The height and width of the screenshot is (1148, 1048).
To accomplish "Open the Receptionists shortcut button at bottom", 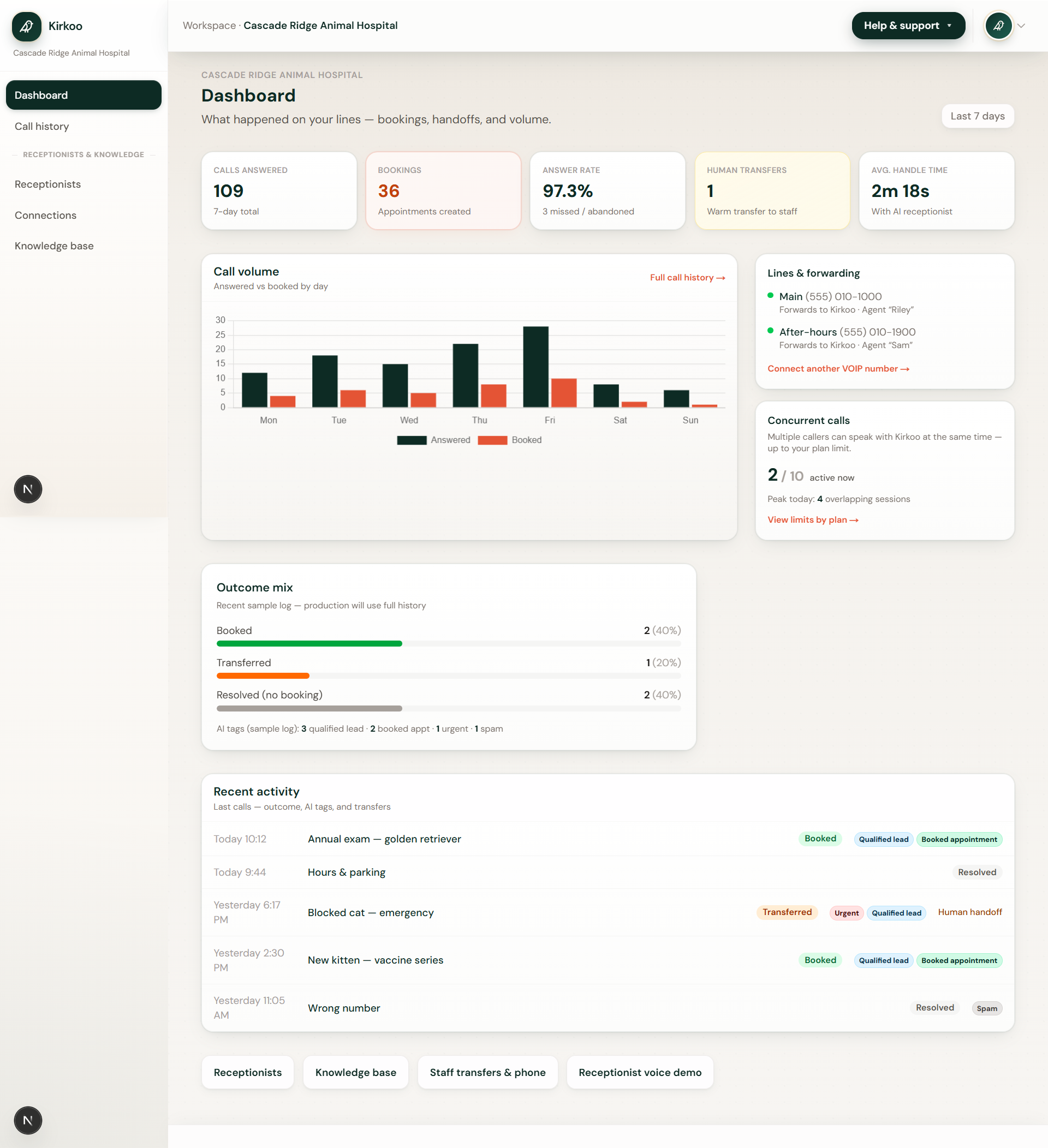I will click(248, 1073).
